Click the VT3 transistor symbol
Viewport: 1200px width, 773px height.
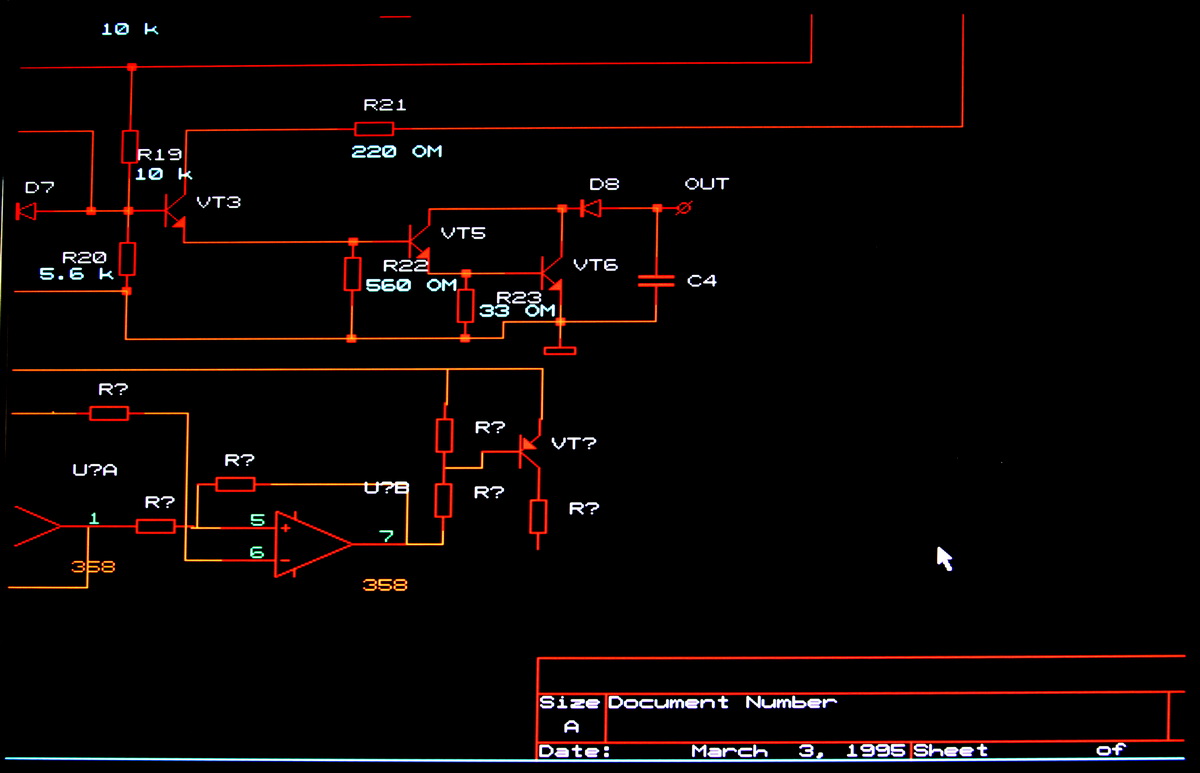tap(174, 212)
